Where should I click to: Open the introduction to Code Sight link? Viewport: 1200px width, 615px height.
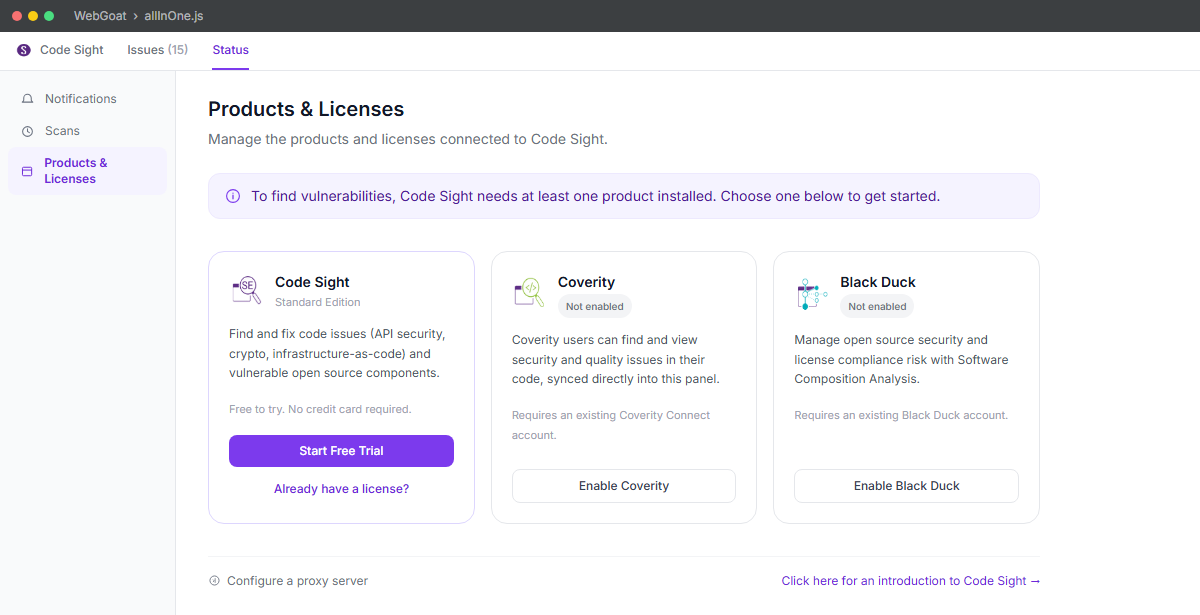pos(911,581)
